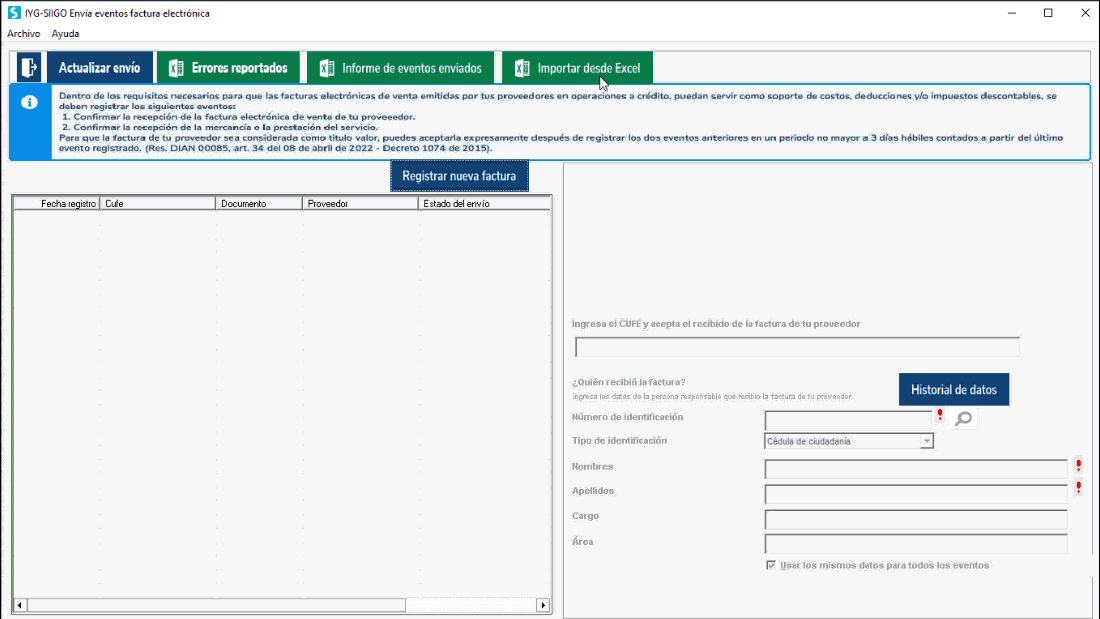Sort by Documento column header
This screenshot has height=619, width=1100.
coord(259,204)
